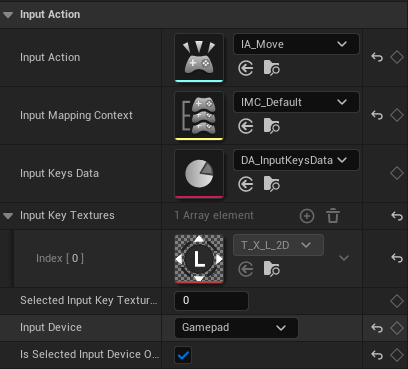Click keyframe diamond next to Input Device
Screen dimensions: 408x369
[x=397, y=328]
